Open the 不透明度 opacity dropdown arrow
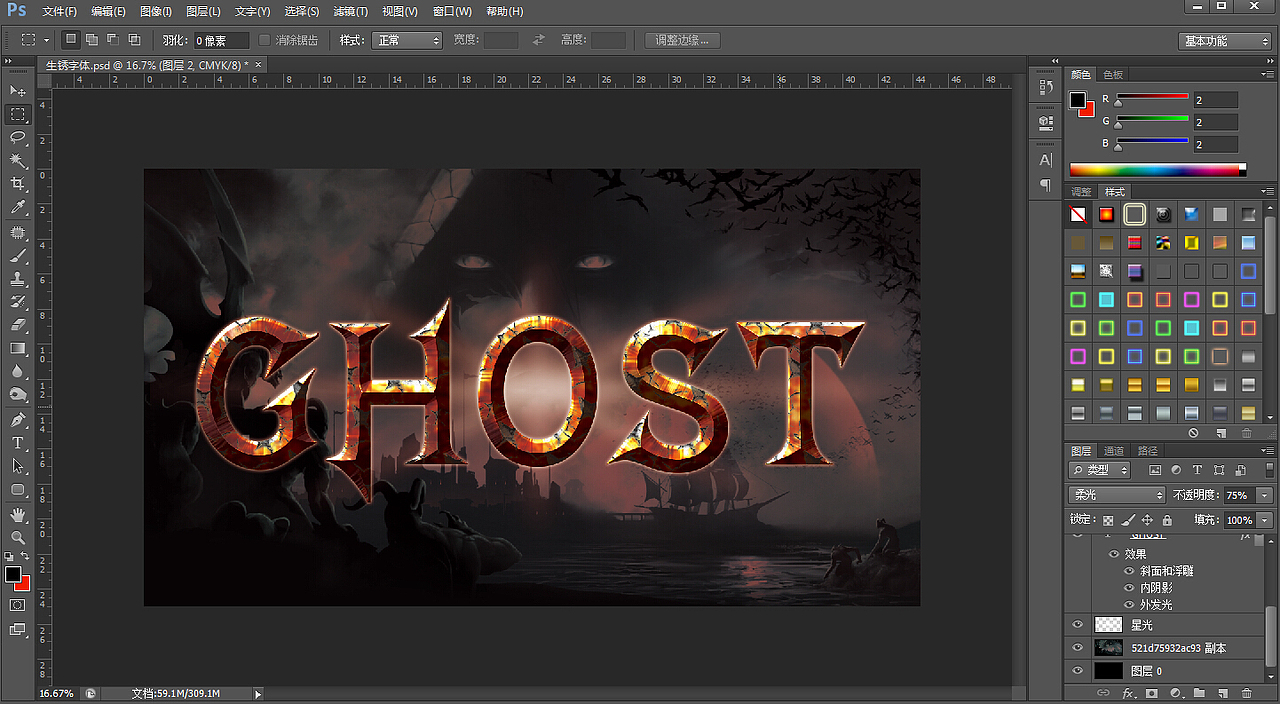The height and width of the screenshot is (704, 1280). [1264, 495]
